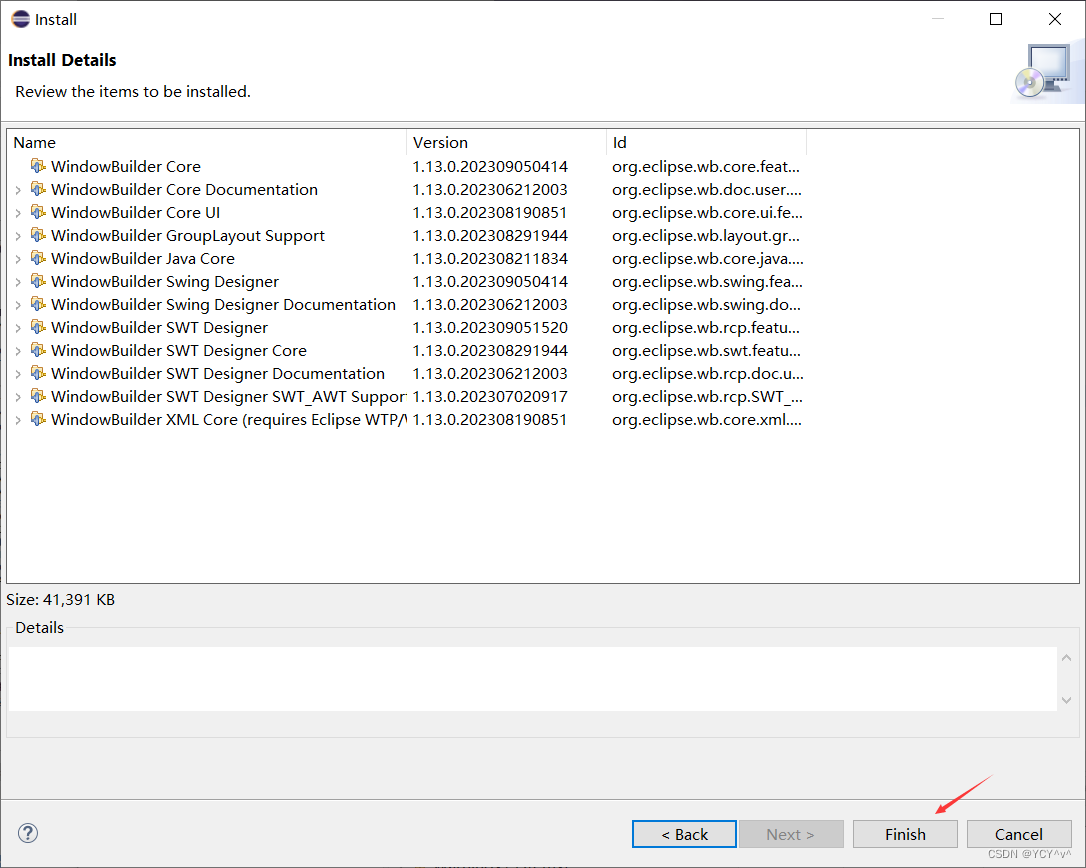Image resolution: width=1086 pixels, height=868 pixels.
Task: Expand SWT Designer Documentation node
Action: coord(18,374)
